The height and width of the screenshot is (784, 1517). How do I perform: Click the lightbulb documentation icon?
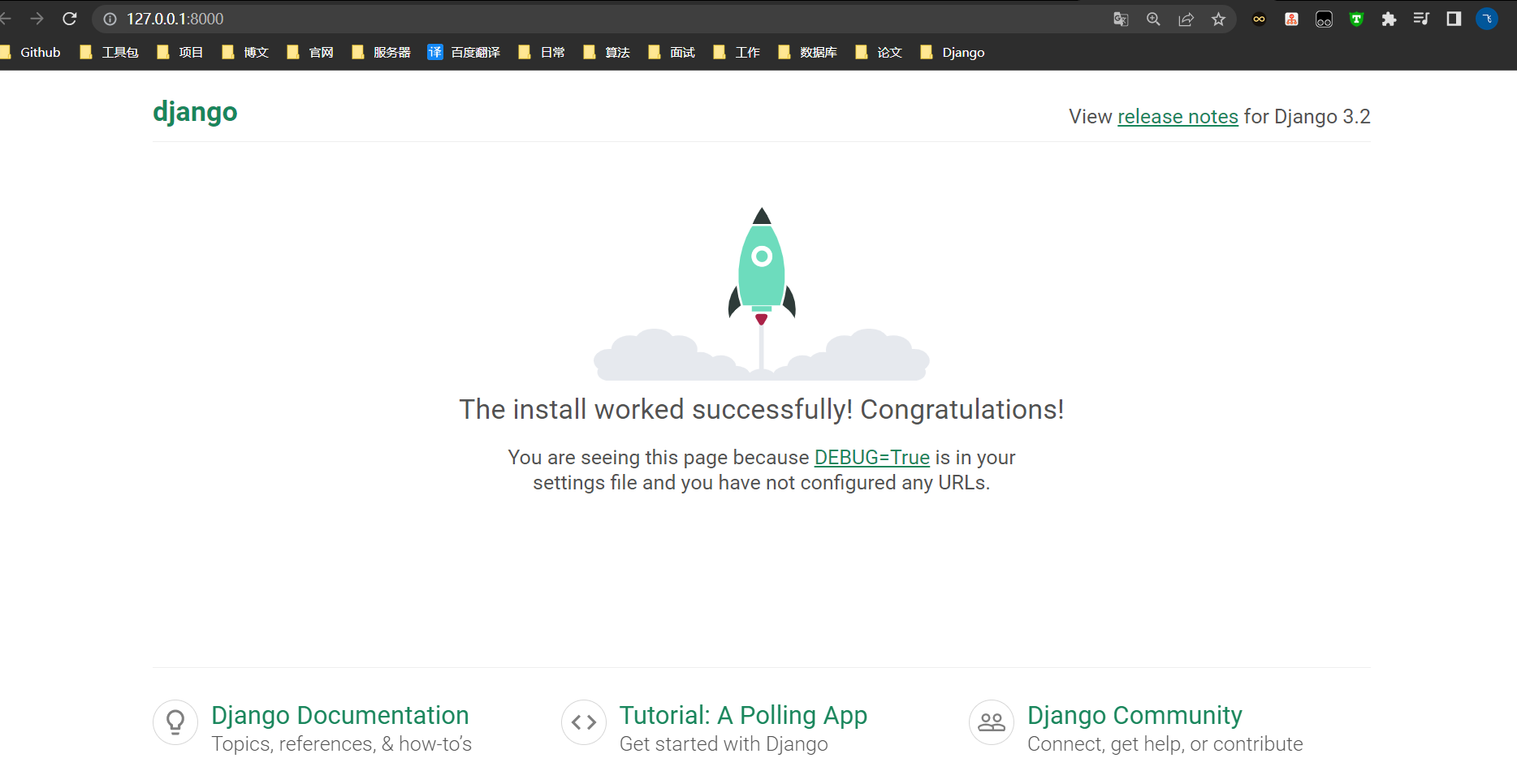coord(175,722)
